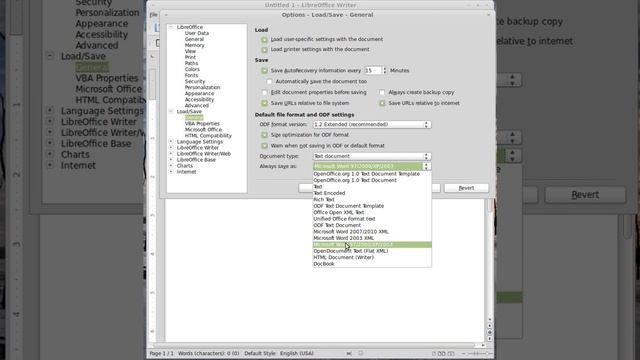The width and height of the screenshot is (640, 360).
Task: Choose HTML Document (Writer) entry
Action: 372,258
